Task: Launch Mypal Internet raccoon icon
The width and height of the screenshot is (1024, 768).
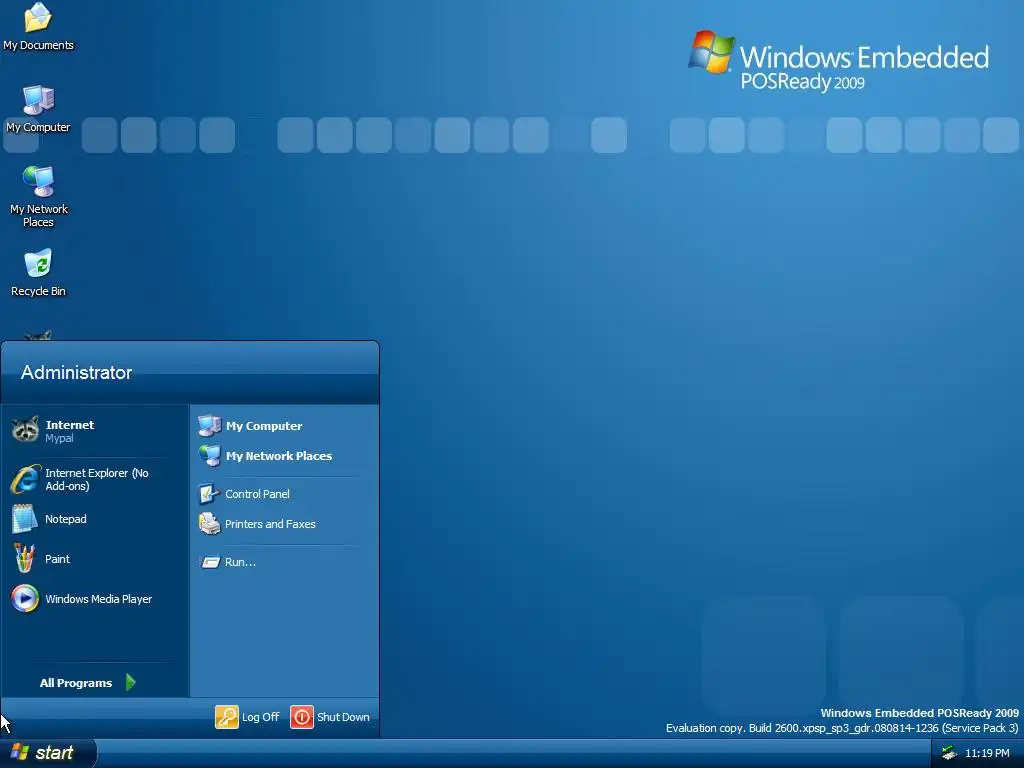Action: (x=25, y=430)
